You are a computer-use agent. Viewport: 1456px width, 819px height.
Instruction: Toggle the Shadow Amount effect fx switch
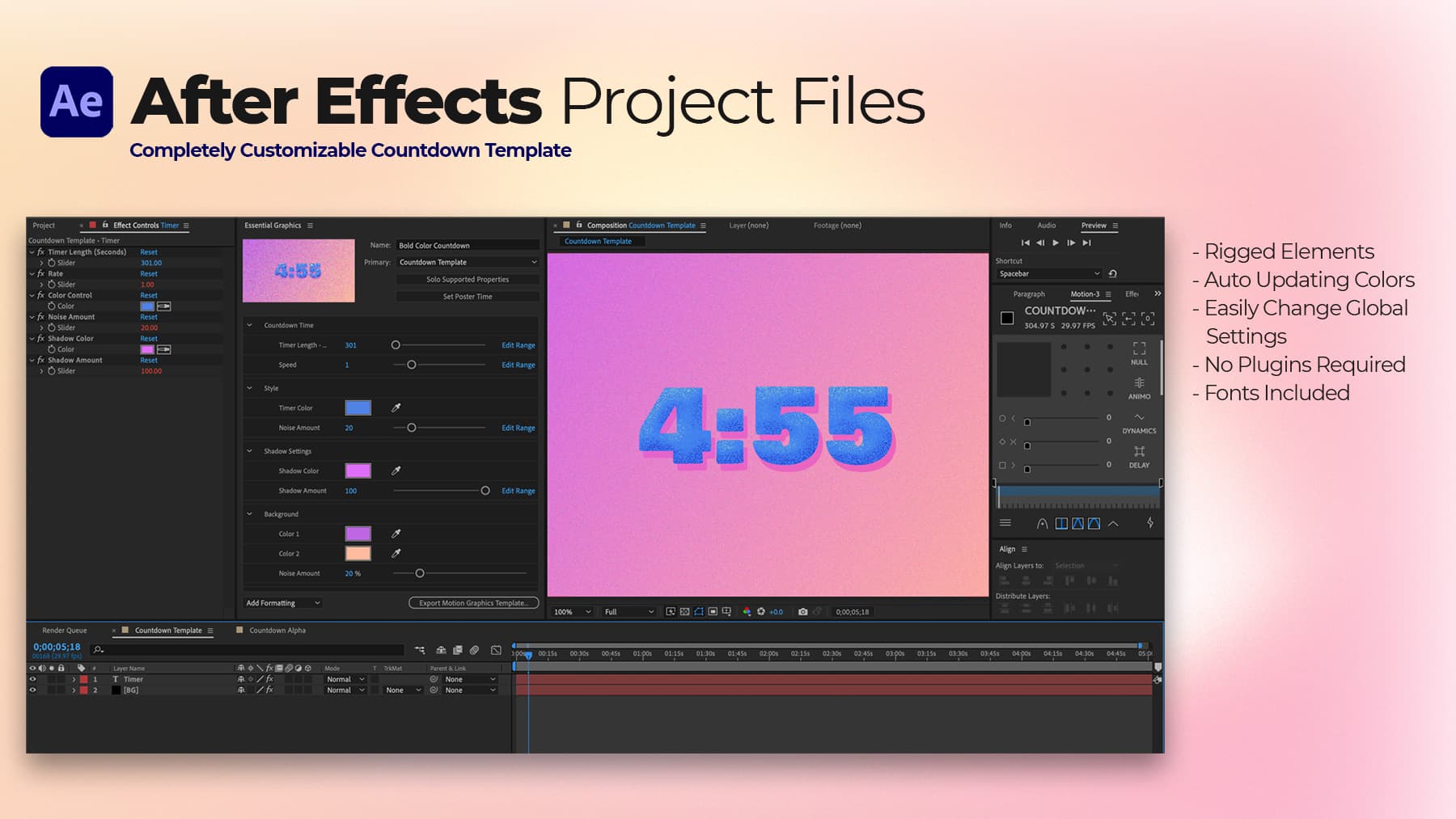click(x=40, y=360)
